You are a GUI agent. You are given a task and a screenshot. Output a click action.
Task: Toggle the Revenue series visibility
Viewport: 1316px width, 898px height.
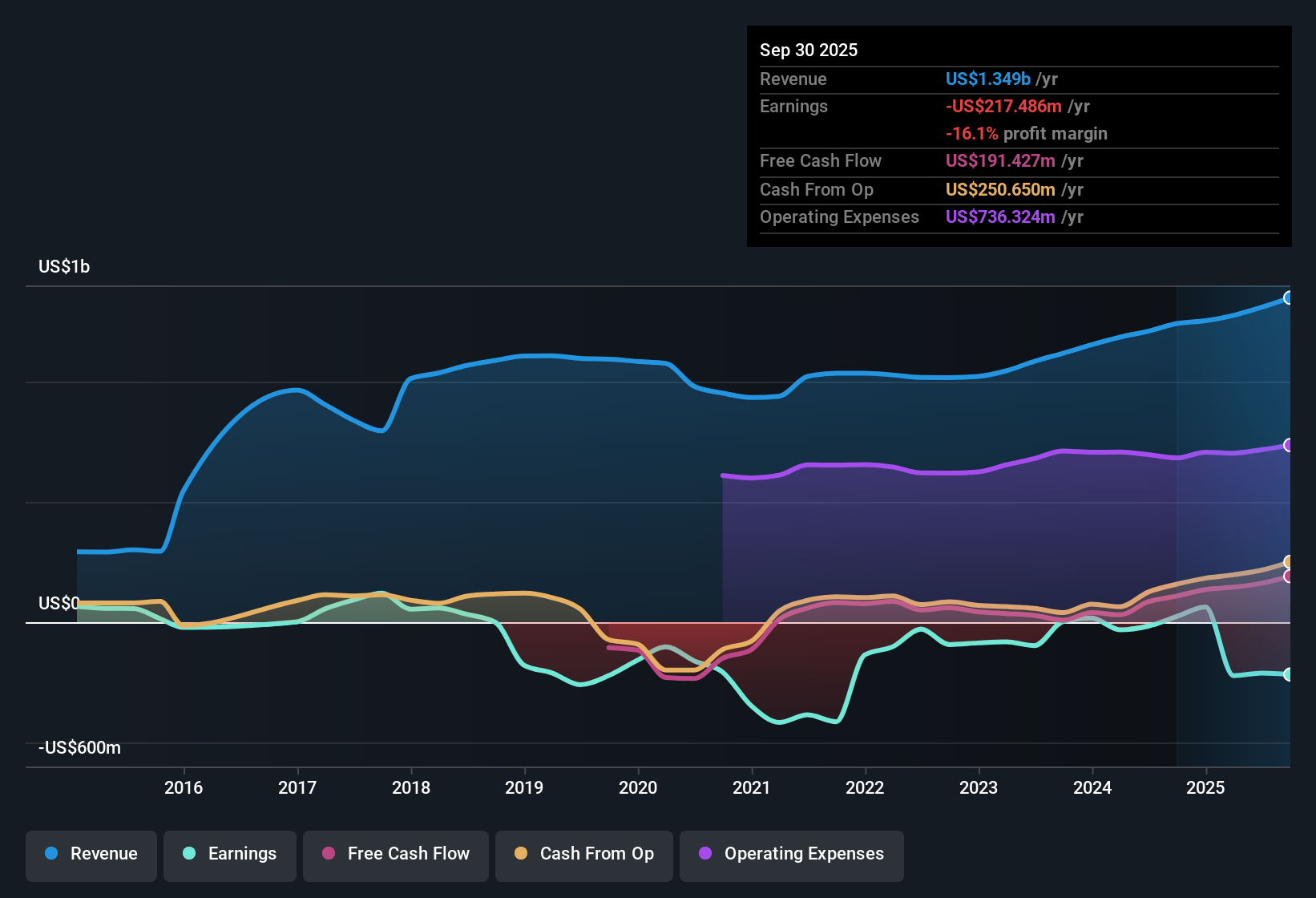pyautogui.click(x=91, y=854)
